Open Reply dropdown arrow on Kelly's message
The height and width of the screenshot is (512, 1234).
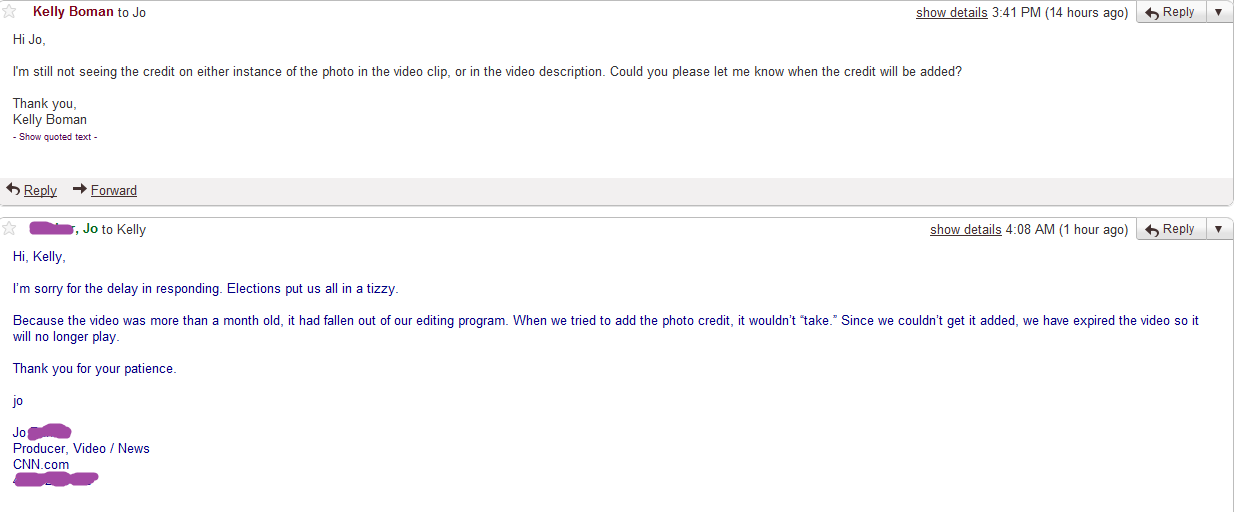coord(1218,12)
